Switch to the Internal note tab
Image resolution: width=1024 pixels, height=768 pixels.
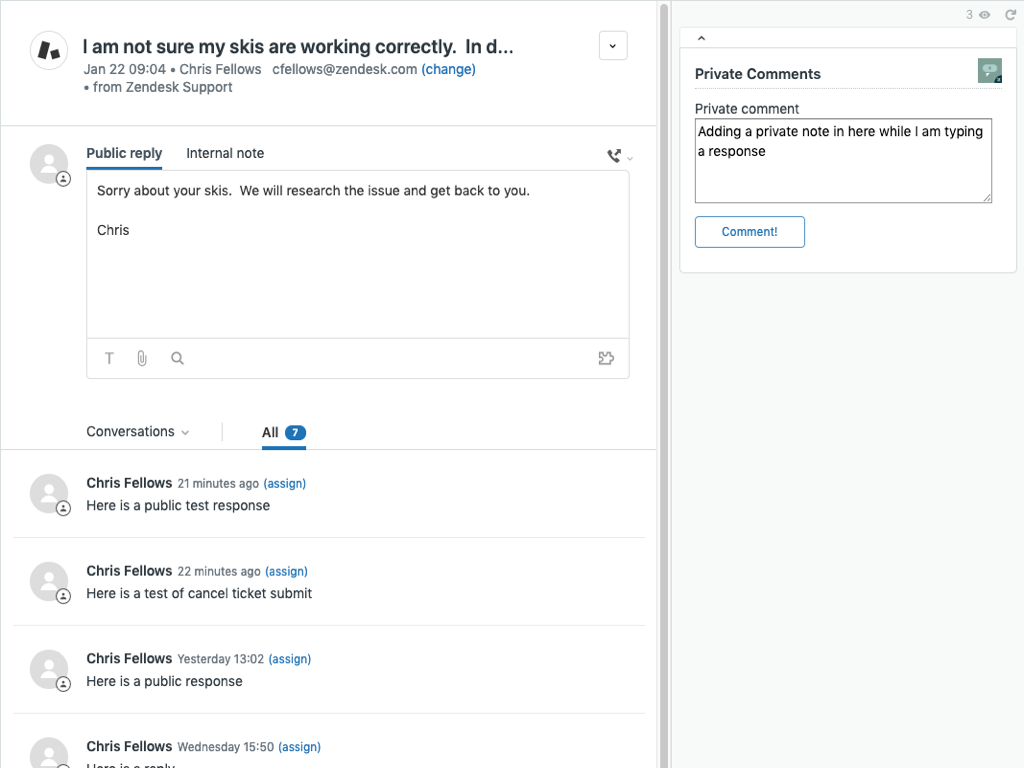coord(224,153)
